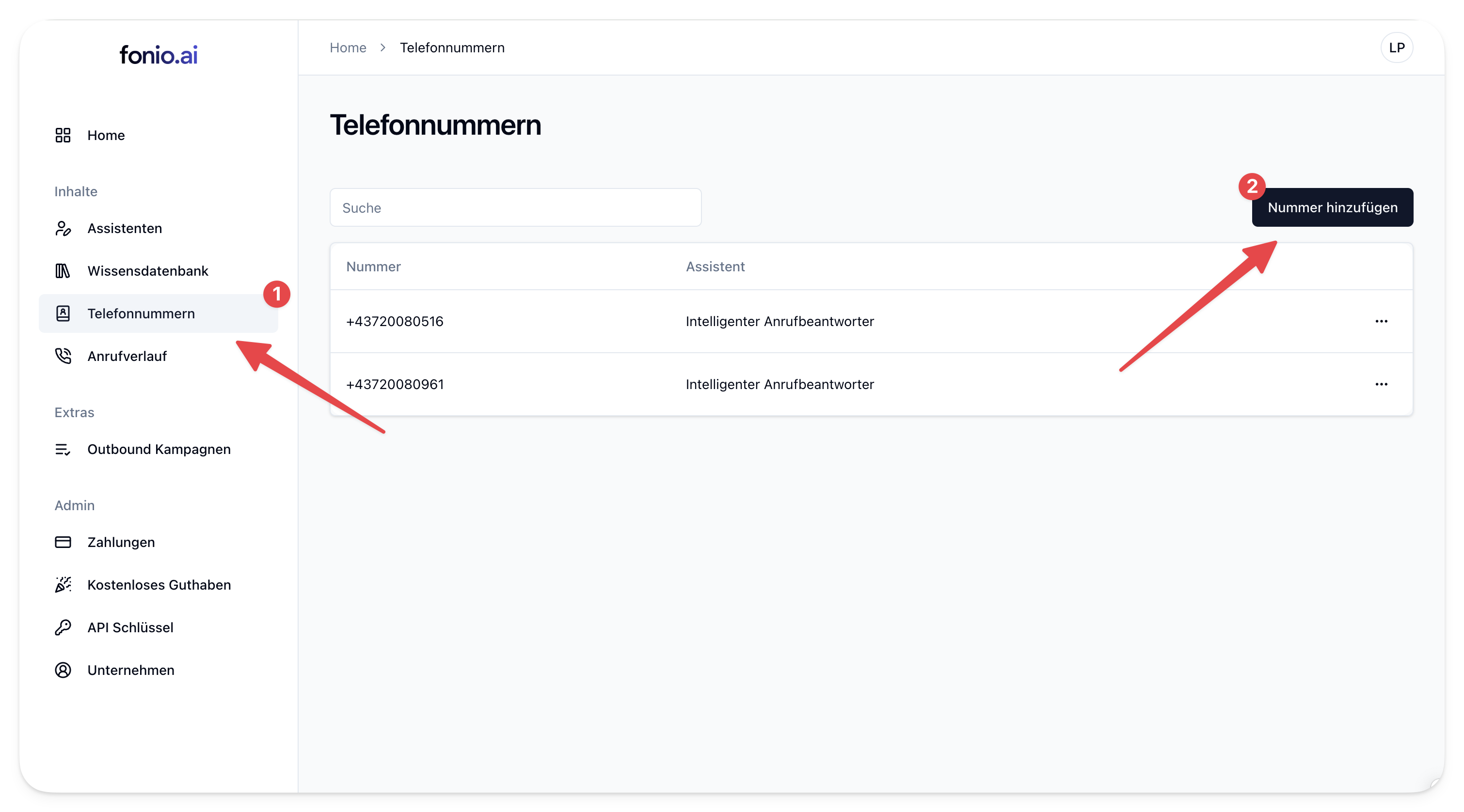Click the Wissensdatenbank books icon
Screen dimensions: 1464x812
(x=63, y=271)
